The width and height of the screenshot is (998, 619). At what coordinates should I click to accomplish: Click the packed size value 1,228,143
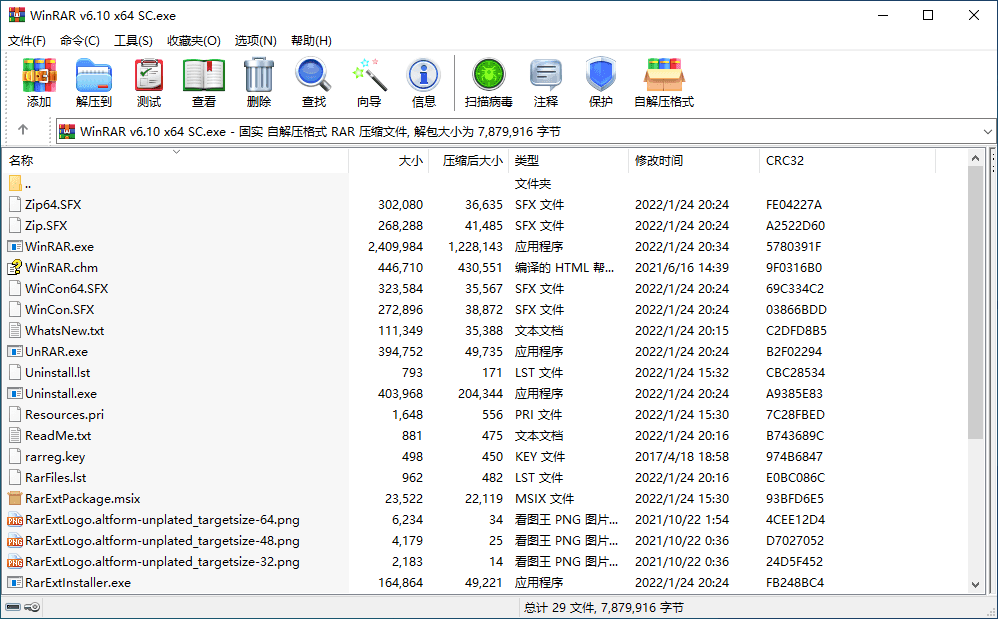[475, 246]
